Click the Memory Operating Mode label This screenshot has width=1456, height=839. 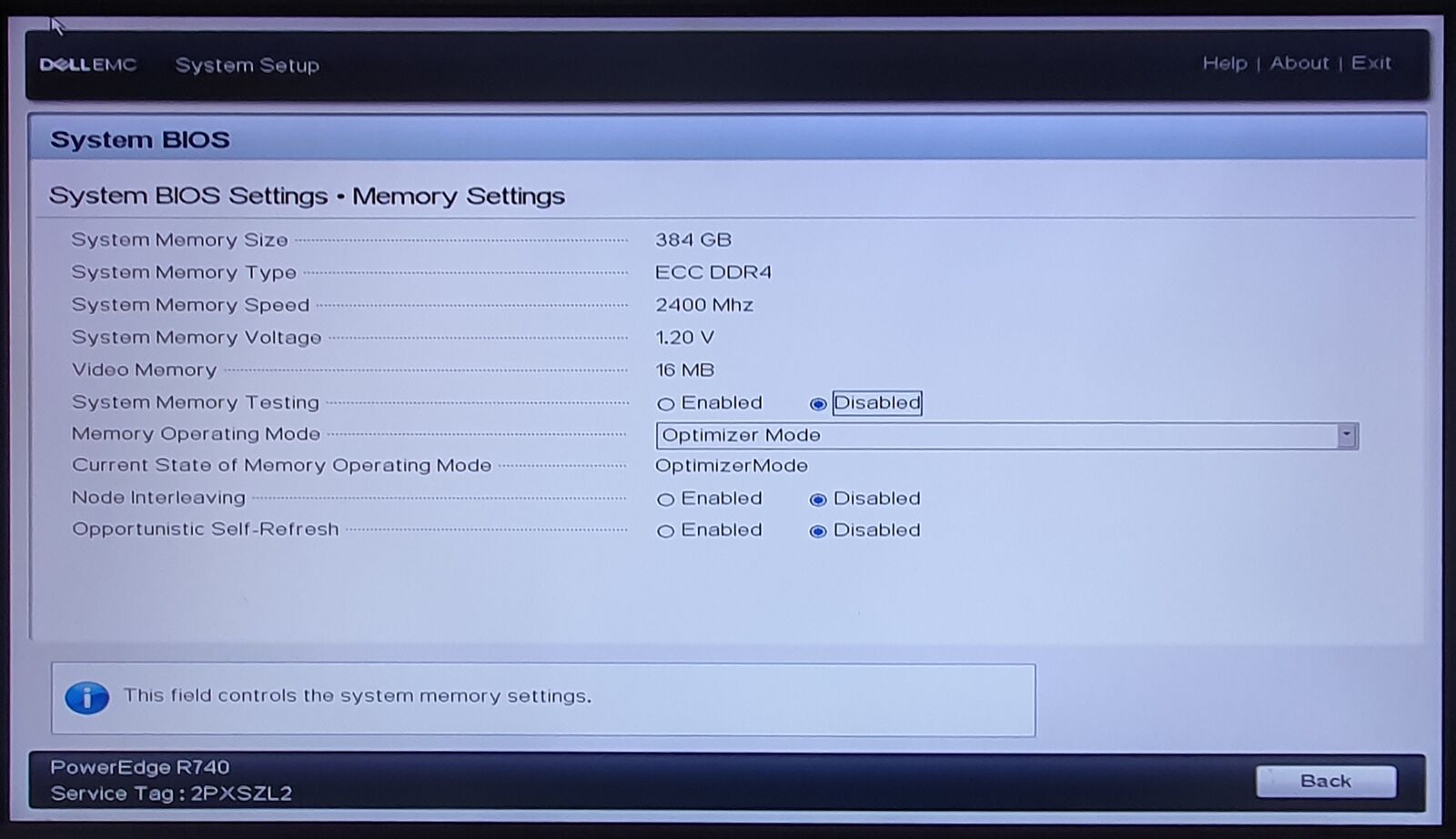point(196,434)
